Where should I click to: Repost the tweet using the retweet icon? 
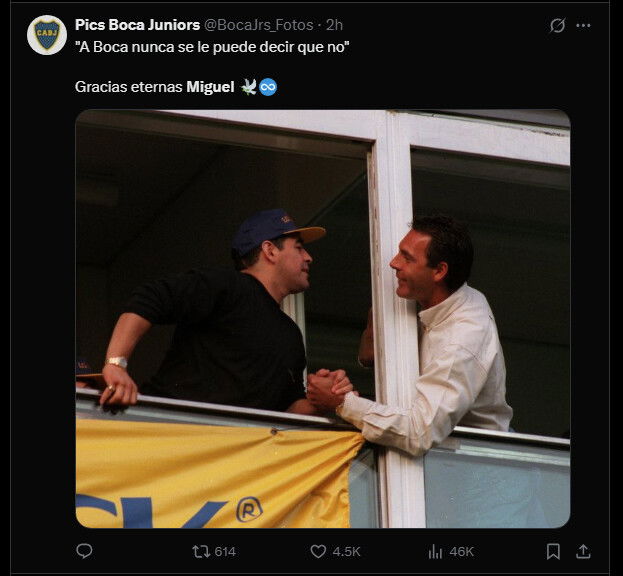tap(201, 551)
